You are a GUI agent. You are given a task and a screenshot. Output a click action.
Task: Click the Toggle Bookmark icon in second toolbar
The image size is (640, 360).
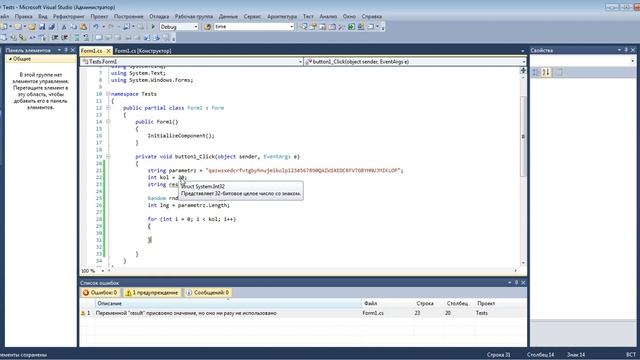(x=99, y=38)
